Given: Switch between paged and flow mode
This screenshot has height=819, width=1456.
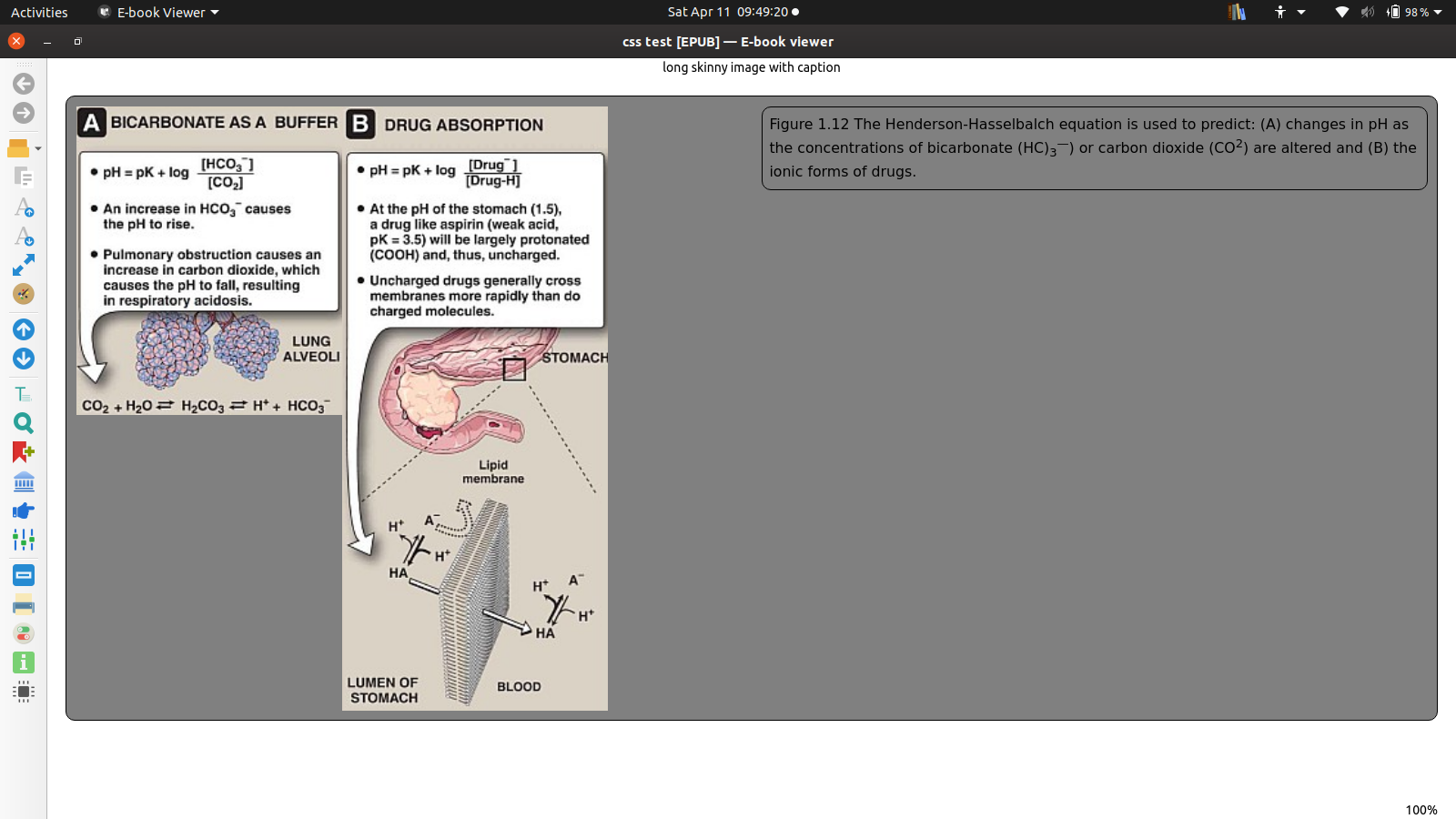Looking at the screenshot, I should tap(24, 575).
